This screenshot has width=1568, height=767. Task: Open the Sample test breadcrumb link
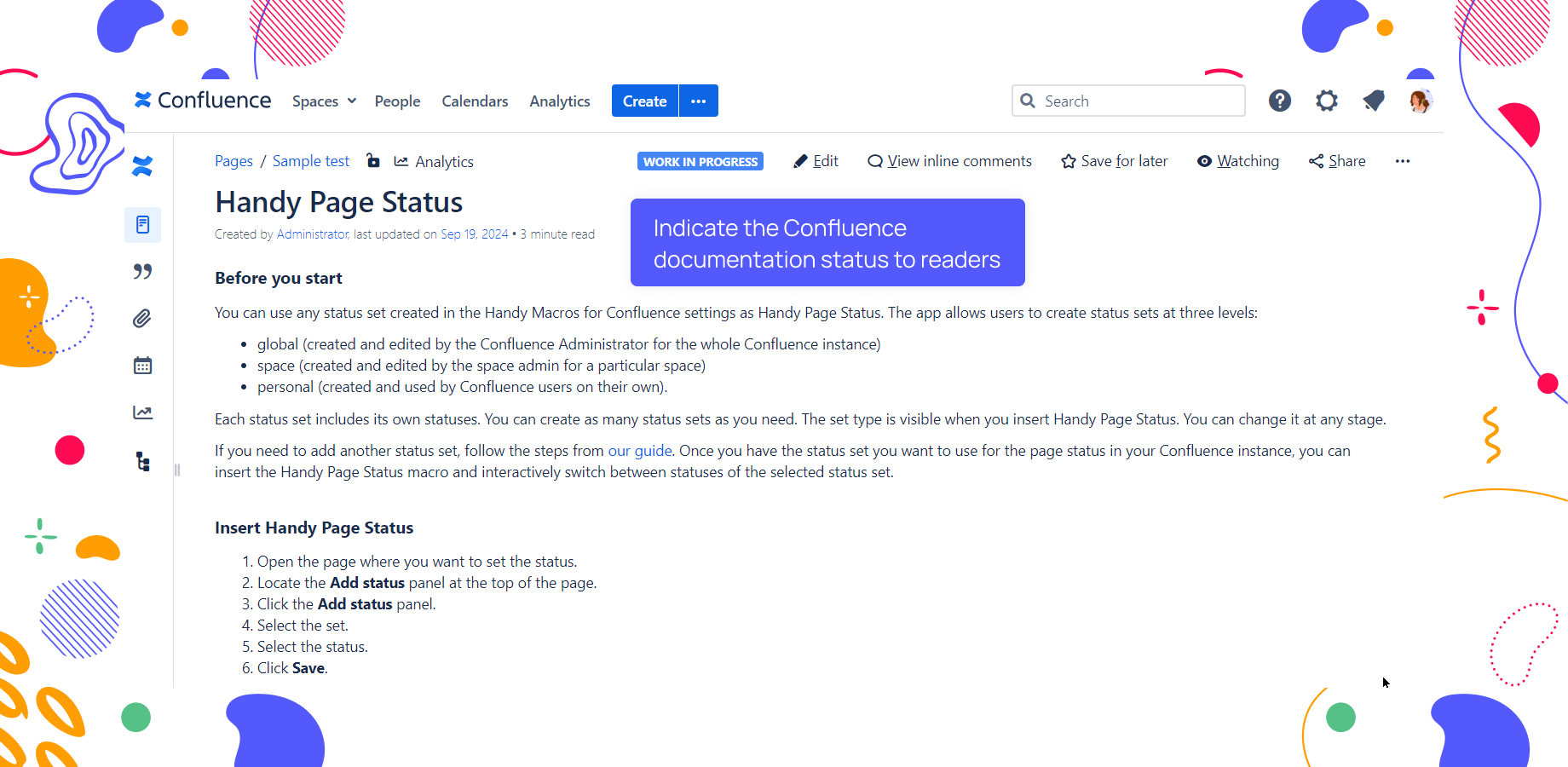coord(311,161)
